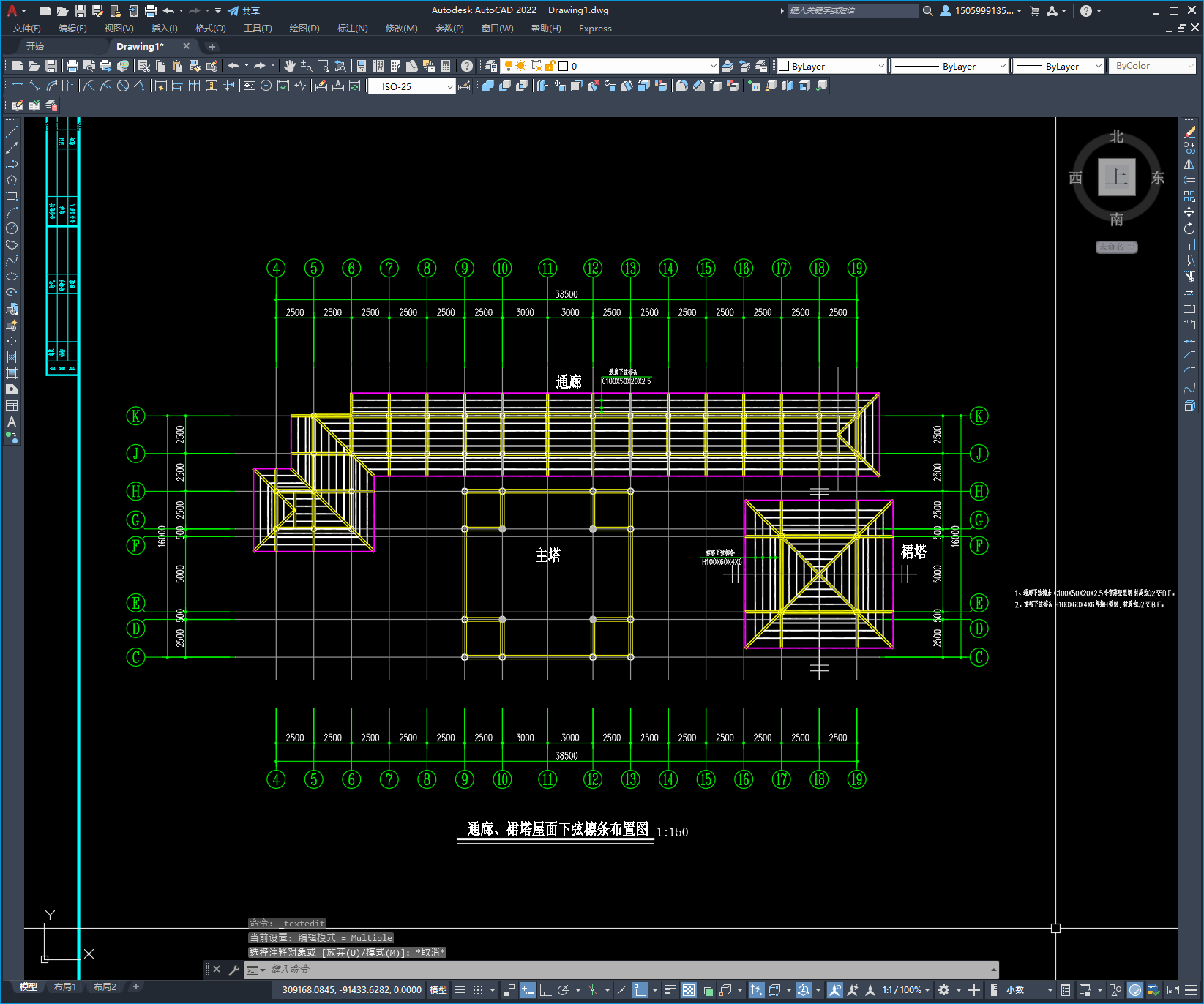Click the Zoom Window icon
The width and height of the screenshot is (1204, 1004).
point(324,66)
